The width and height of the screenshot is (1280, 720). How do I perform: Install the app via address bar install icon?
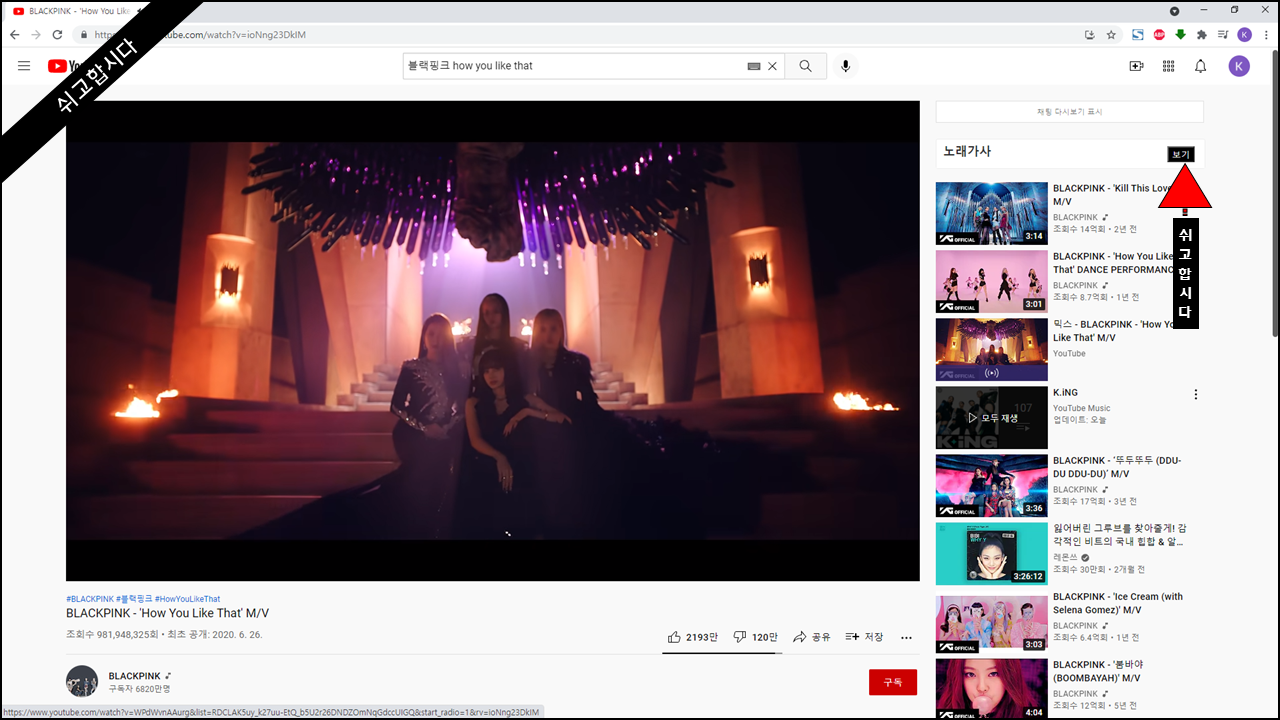point(1089,34)
